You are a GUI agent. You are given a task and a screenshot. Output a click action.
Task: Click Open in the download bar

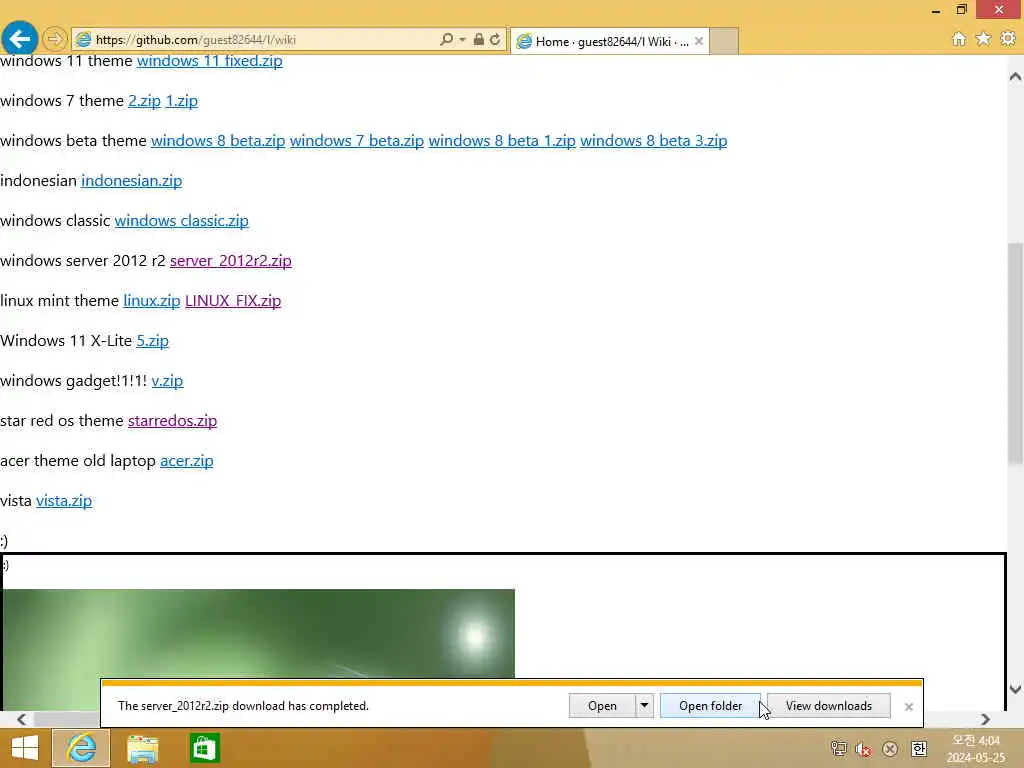point(602,705)
